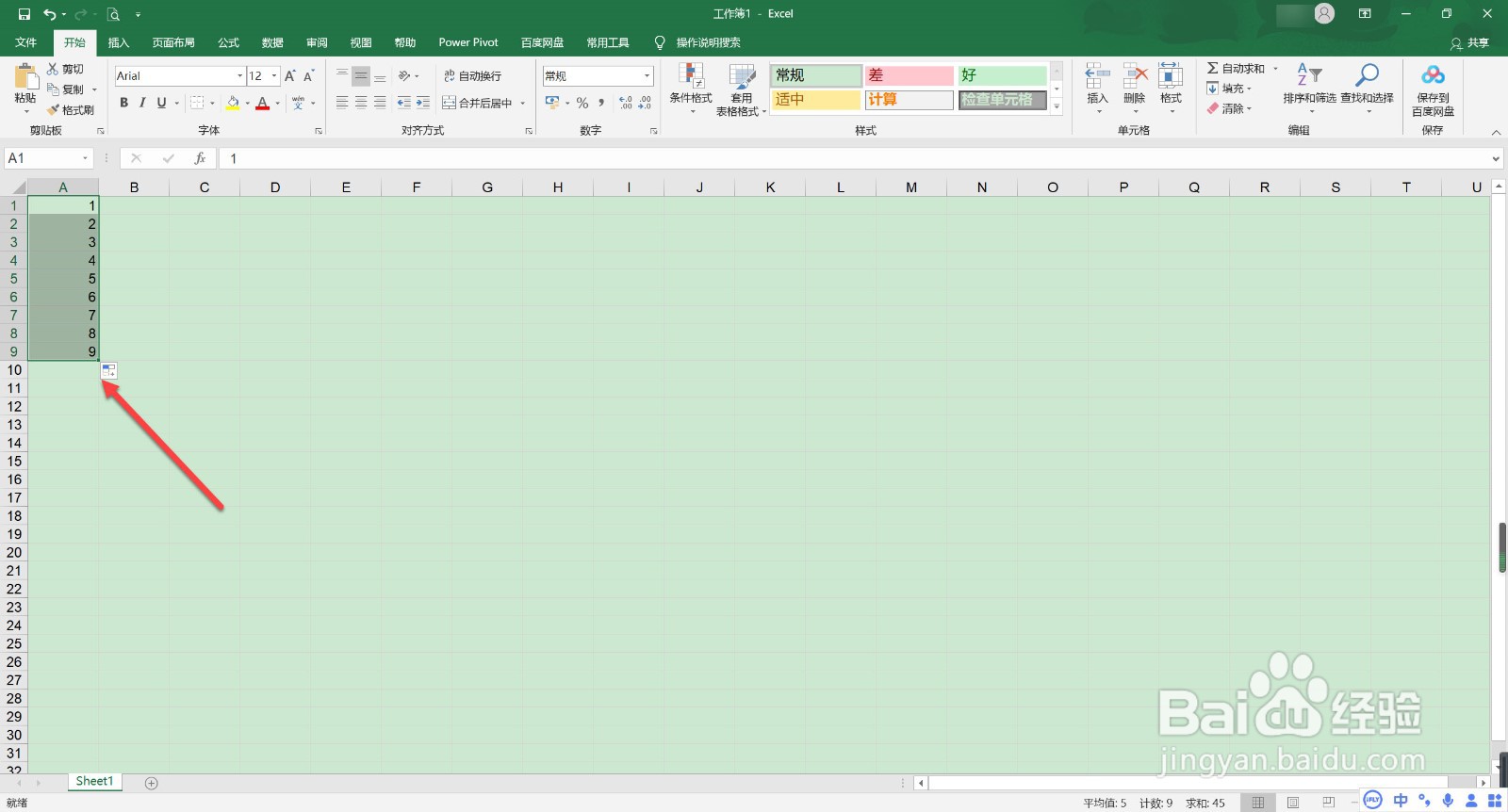Viewport: 1508px width, 812px height.
Task: Apply the 差 (Bad) cell style
Action: (x=910, y=75)
